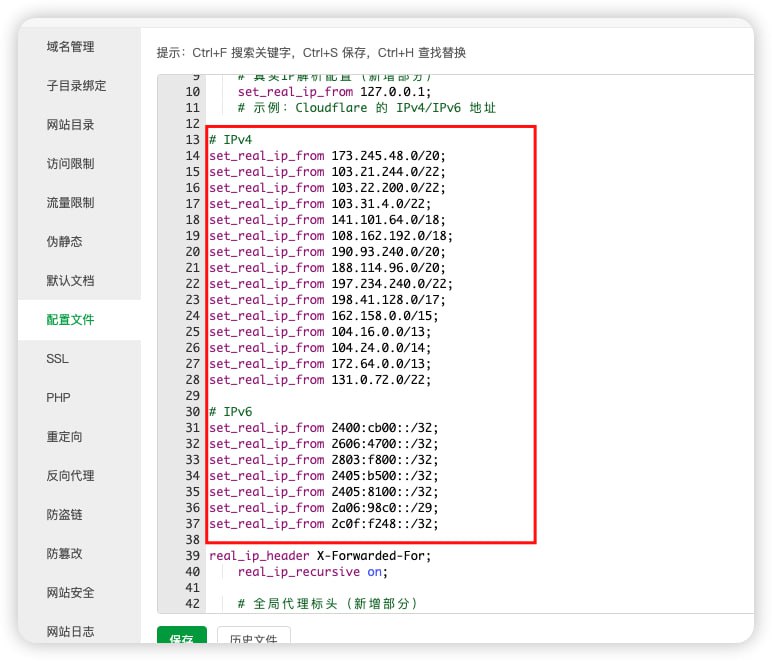Select 反向代理 in the sidebar
Image resolution: width=772 pixels, height=661 pixels.
coord(70,476)
